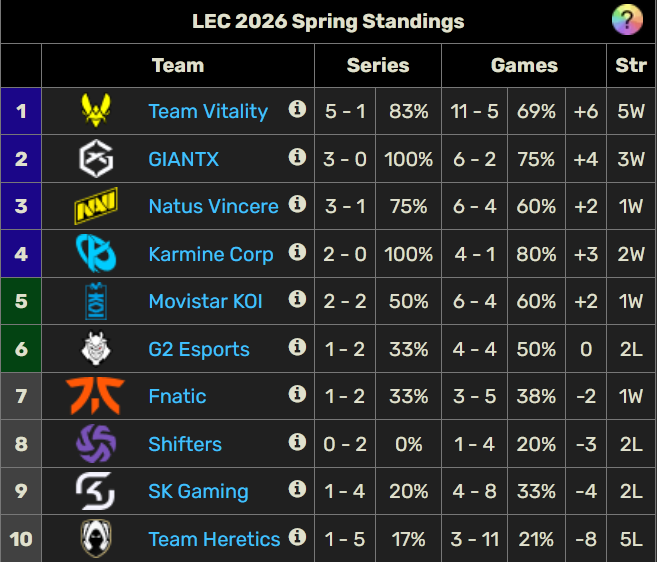Follow the Team Heretics link
This screenshot has height=562, width=657.
click(x=214, y=539)
